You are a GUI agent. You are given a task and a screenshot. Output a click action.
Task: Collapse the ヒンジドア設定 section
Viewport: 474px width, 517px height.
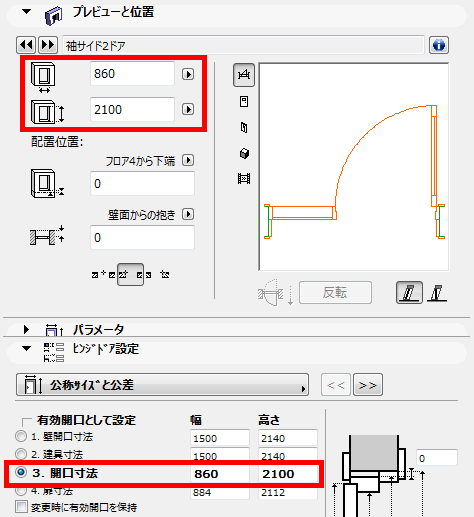26,349
